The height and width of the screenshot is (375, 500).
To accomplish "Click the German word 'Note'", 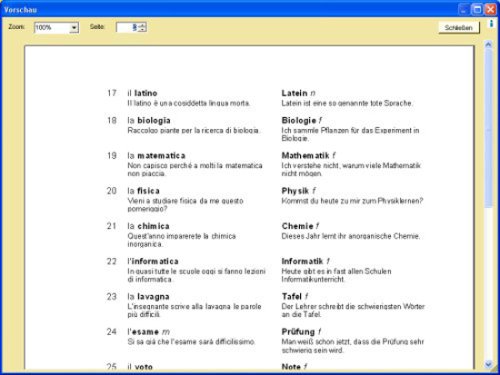I will [291, 367].
